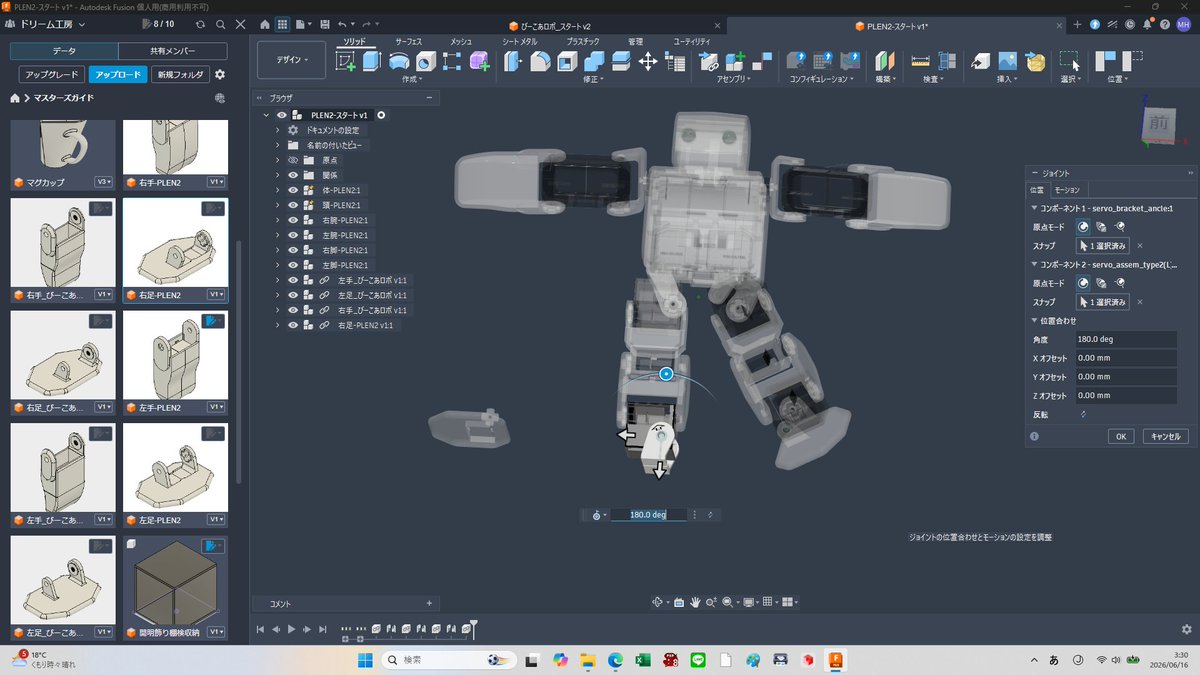Click the Home icon in top bar
Viewport: 1200px width, 675px height.
point(265,24)
